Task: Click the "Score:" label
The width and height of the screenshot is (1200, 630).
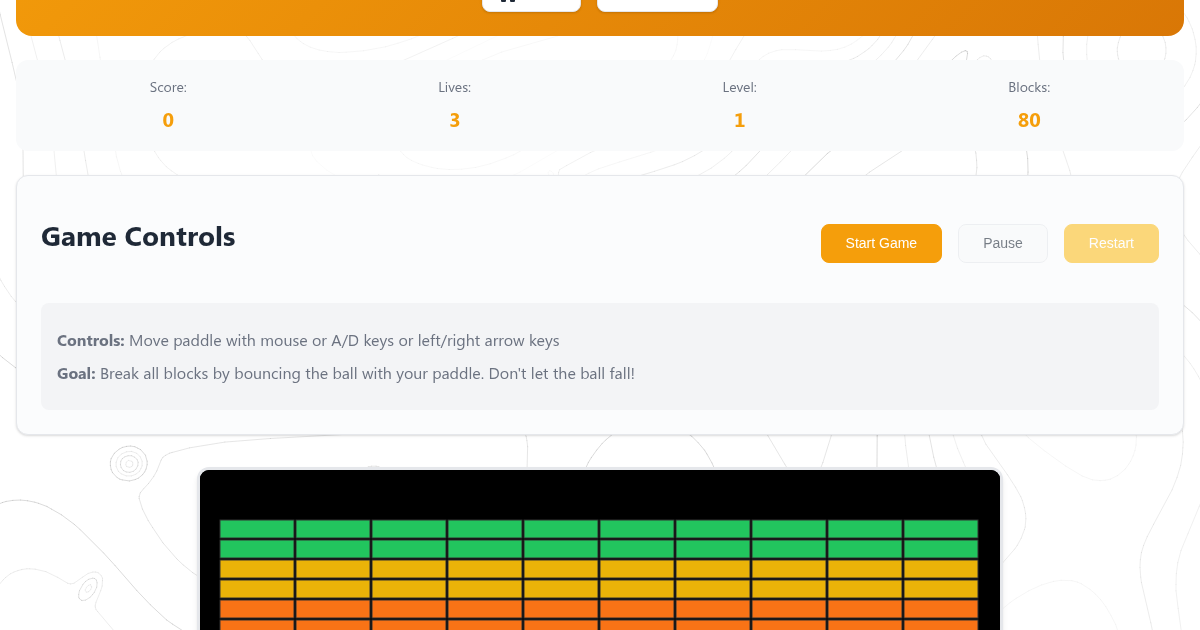Action: pyautogui.click(x=168, y=88)
